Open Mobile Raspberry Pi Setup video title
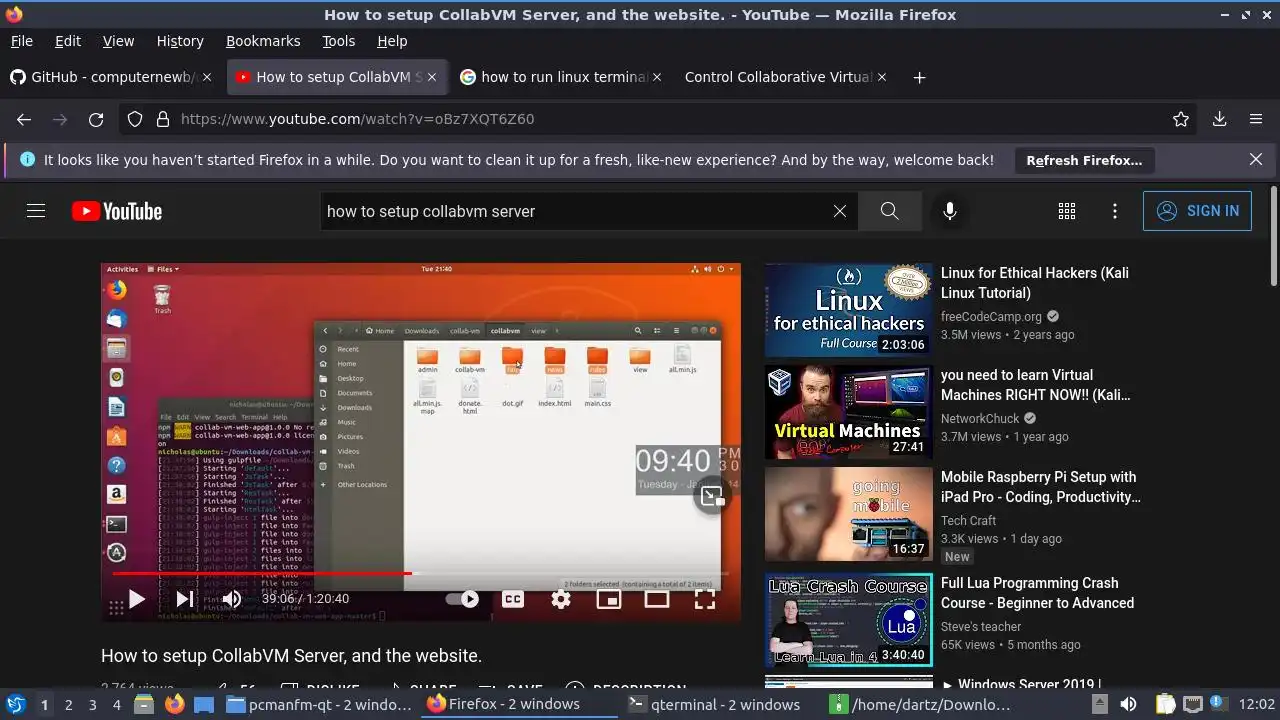The height and width of the screenshot is (720, 1280). click(x=1040, y=487)
